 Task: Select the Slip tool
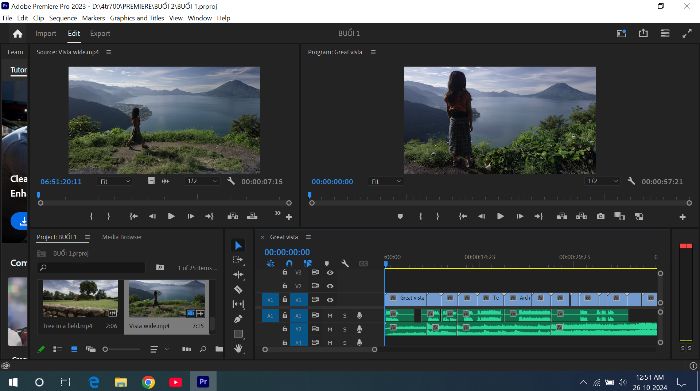tap(238, 304)
